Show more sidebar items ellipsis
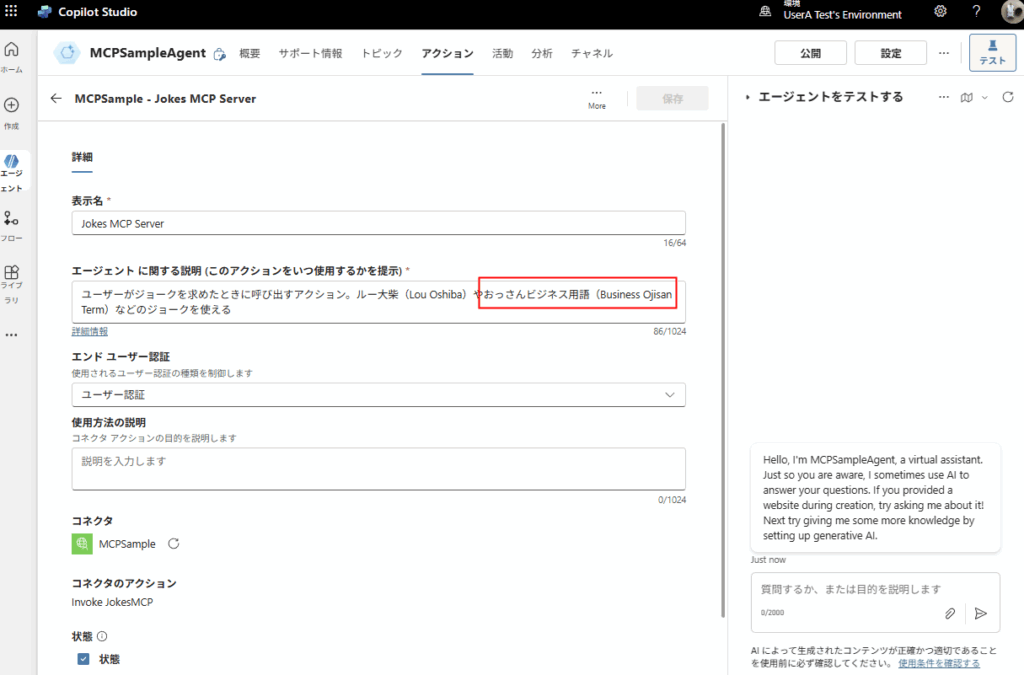1024x675 pixels. (11, 335)
